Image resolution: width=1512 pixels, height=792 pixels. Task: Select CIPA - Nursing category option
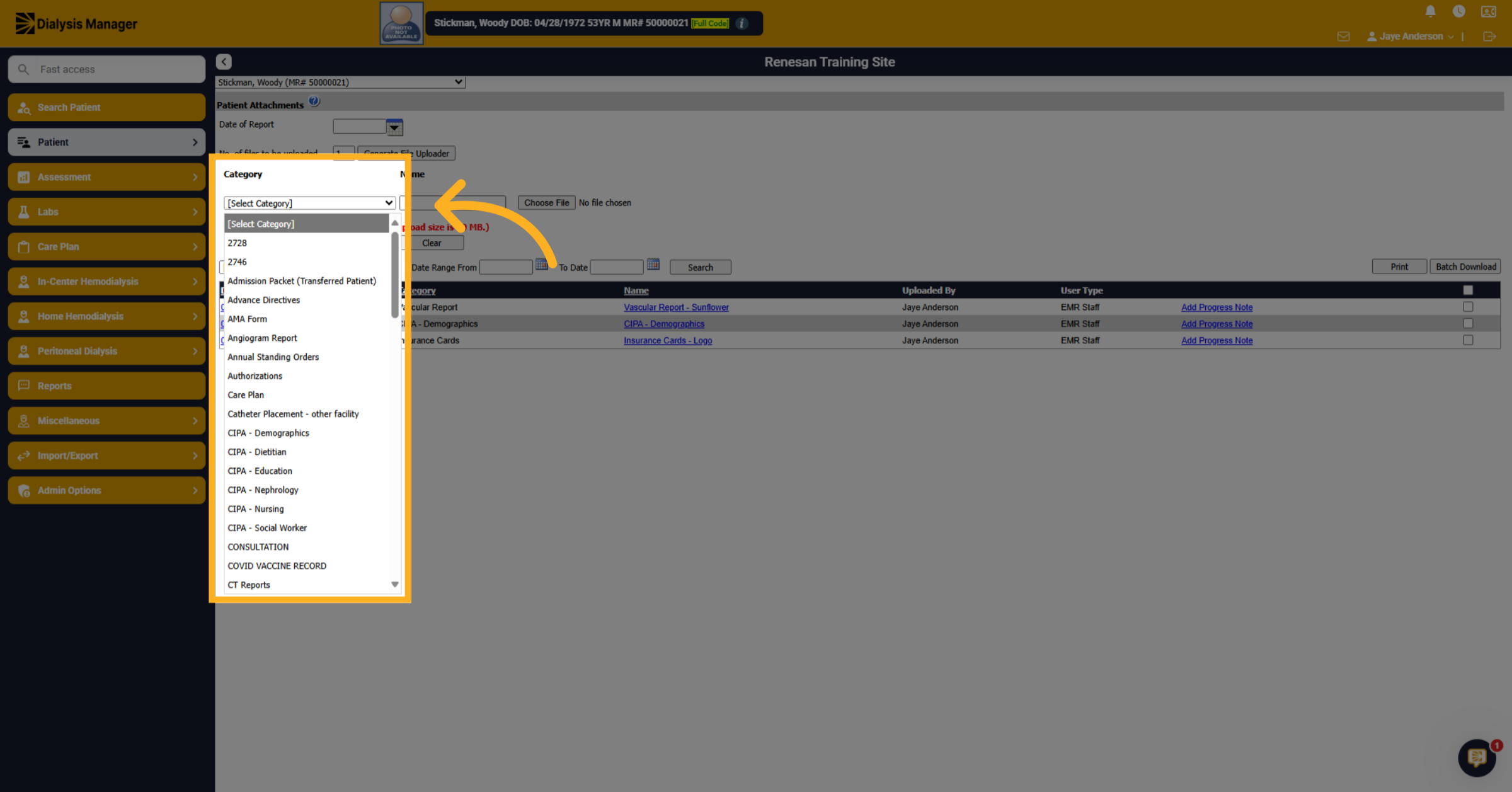point(307,508)
